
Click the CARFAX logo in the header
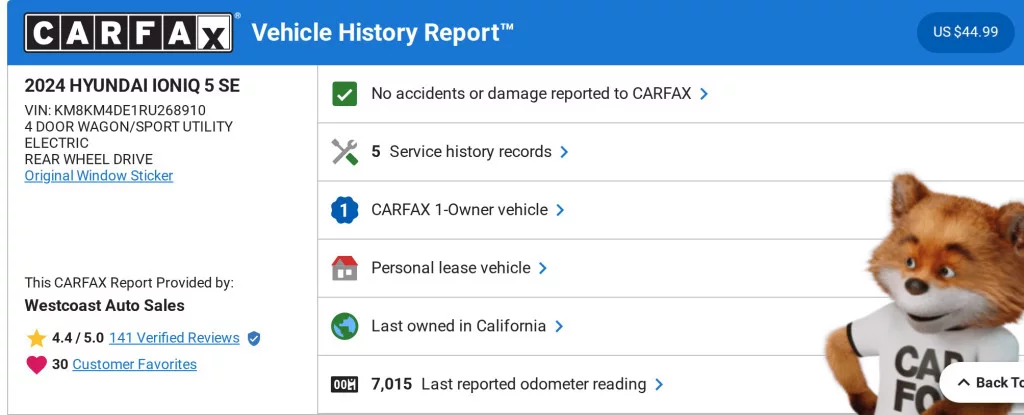pyautogui.click(x=128, y=32)
